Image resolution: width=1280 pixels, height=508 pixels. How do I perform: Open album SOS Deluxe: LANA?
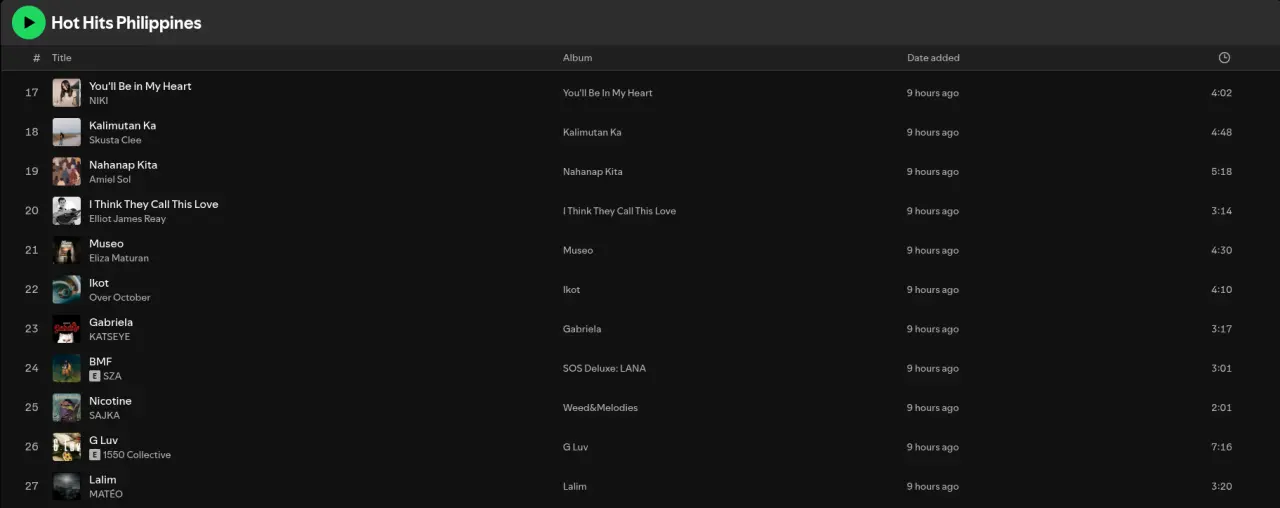[x=604, y=368]
